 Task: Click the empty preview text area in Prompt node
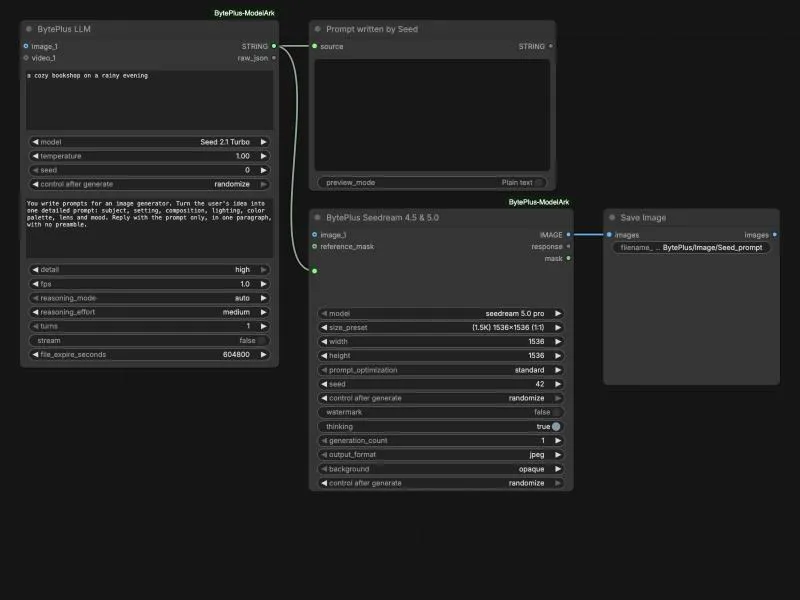point(432,115)
